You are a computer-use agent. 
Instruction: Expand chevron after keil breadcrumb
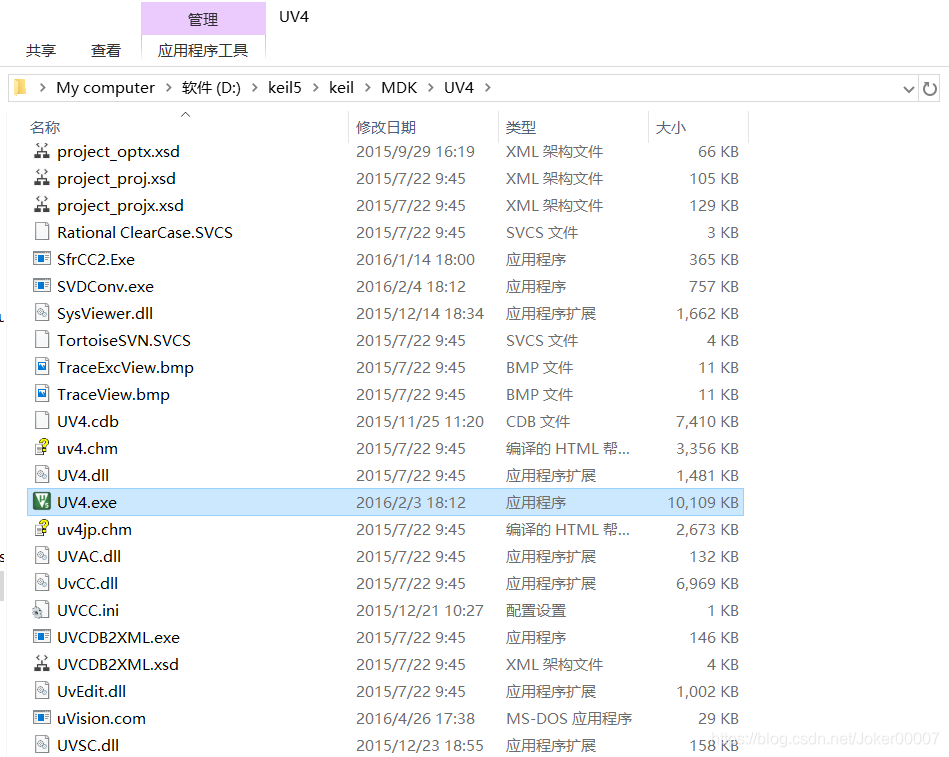367,88
